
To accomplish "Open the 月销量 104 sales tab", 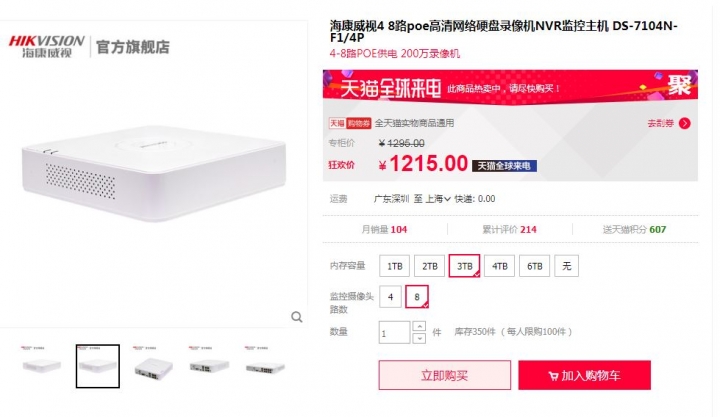I will 384,229.
